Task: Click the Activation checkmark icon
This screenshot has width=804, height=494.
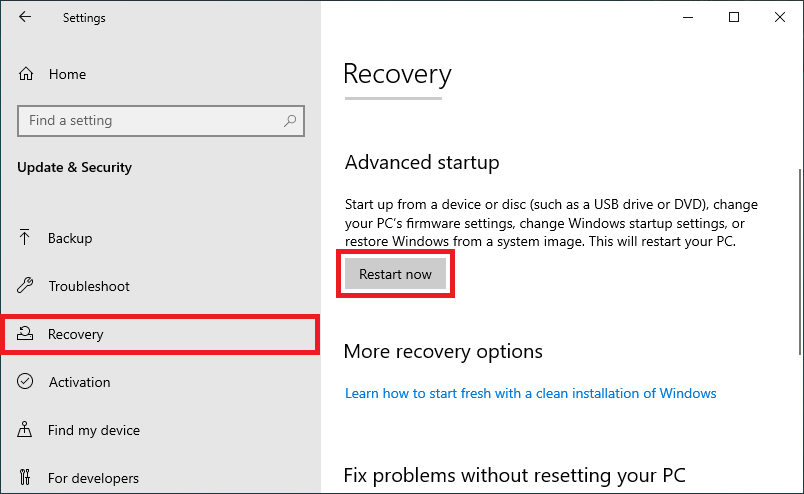Action: pos(27,382)
